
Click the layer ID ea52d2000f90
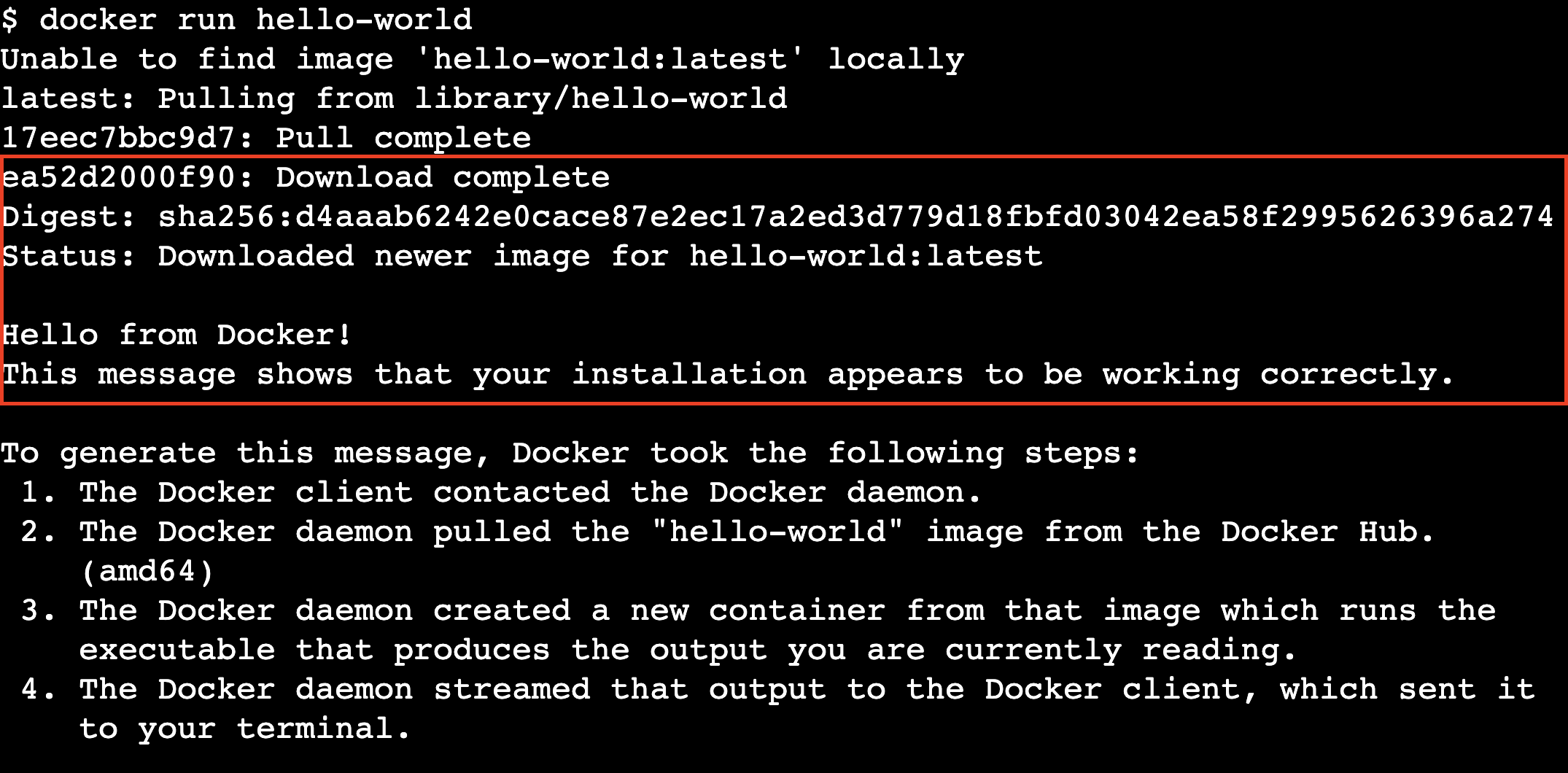click(x=118, y=177)
